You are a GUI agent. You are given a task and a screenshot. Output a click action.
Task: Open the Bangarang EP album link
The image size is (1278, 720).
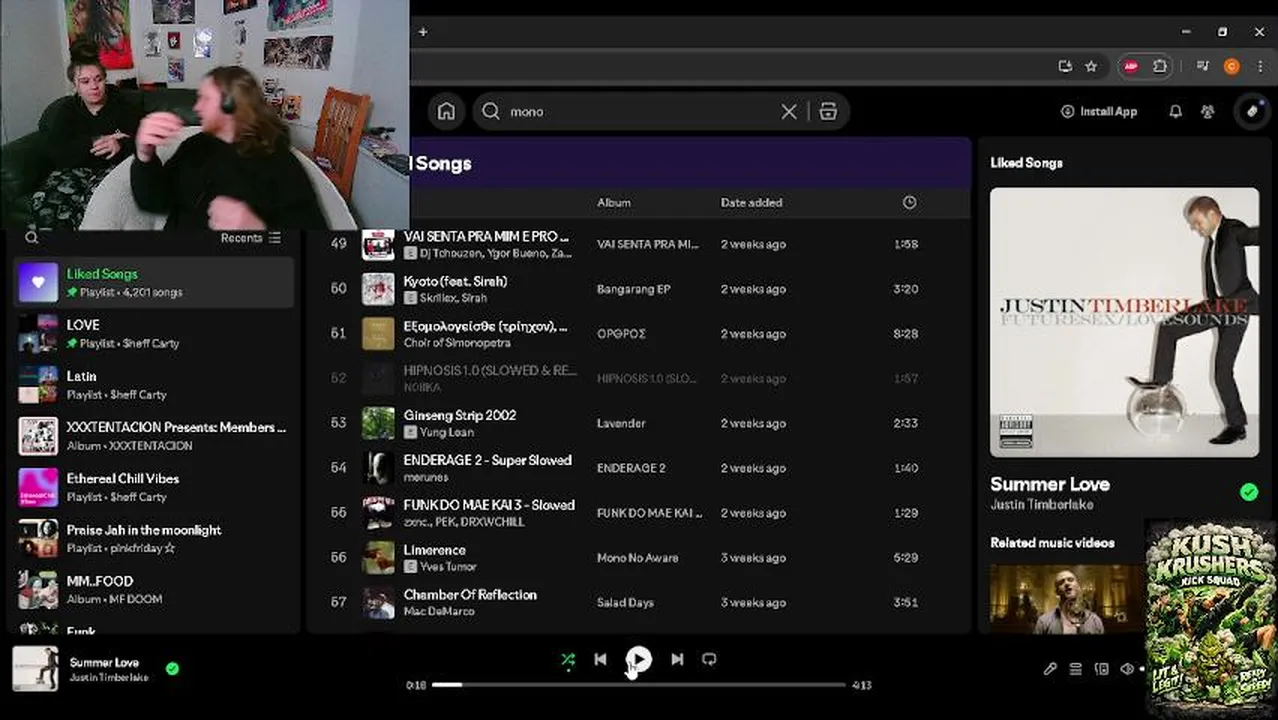click(633, 289)
